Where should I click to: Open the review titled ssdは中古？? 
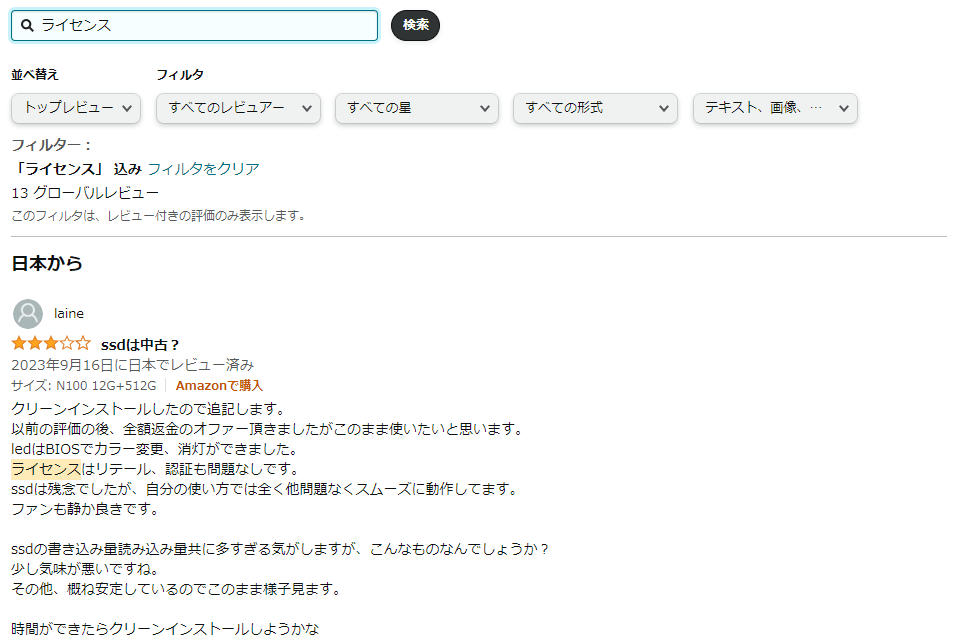pos(140,345)
